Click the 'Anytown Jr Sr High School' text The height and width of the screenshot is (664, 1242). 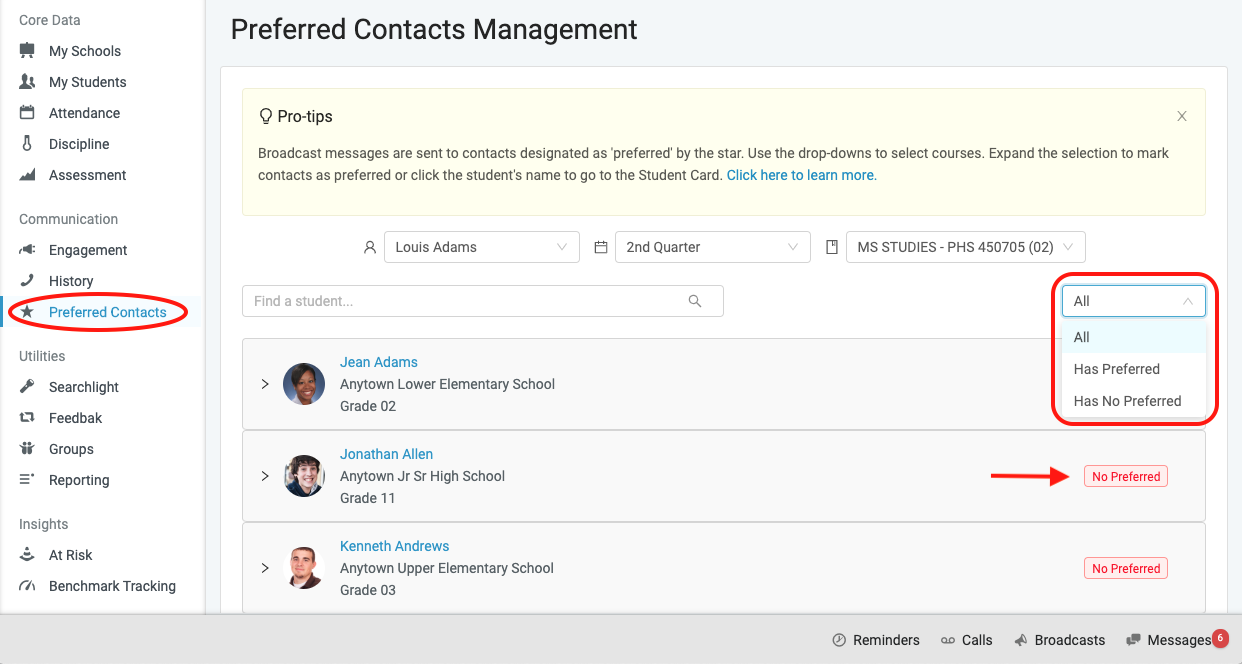click(423, 476)
